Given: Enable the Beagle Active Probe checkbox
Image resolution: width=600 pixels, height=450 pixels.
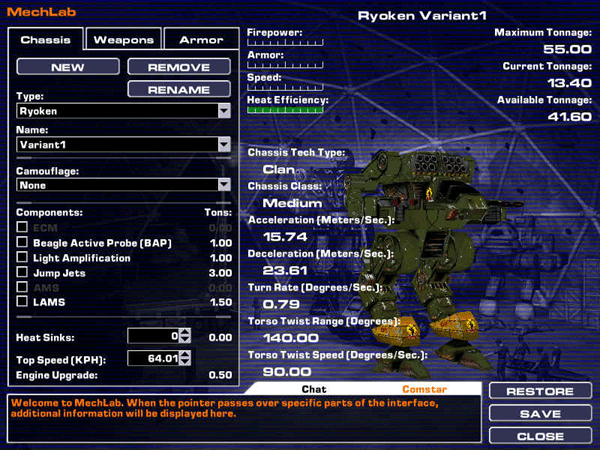Looking at the screenshot, I should tap(22, 243).
